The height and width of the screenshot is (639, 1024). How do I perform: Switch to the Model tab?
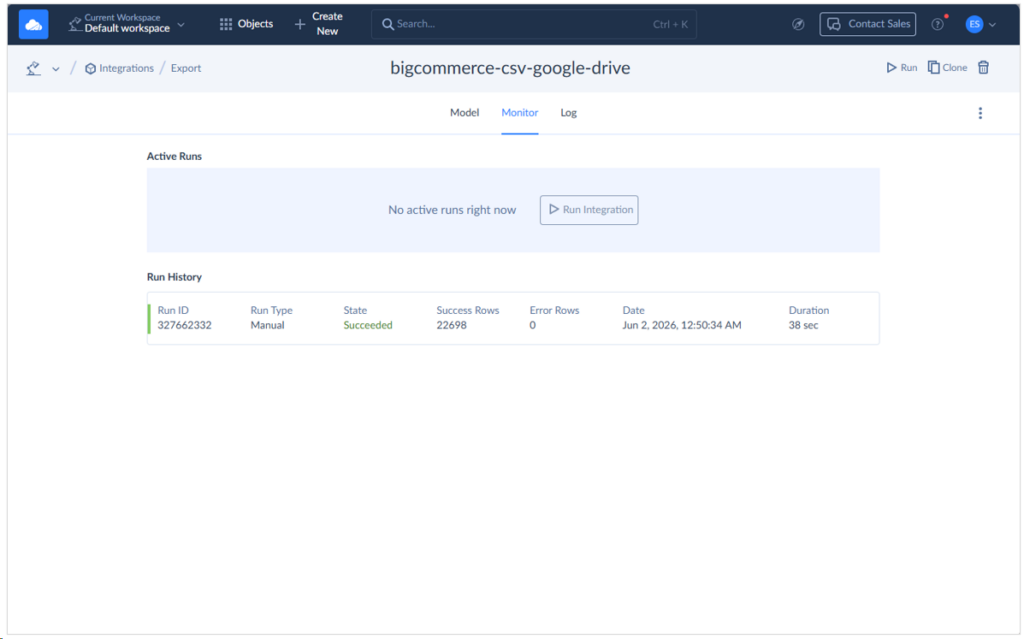464,112
